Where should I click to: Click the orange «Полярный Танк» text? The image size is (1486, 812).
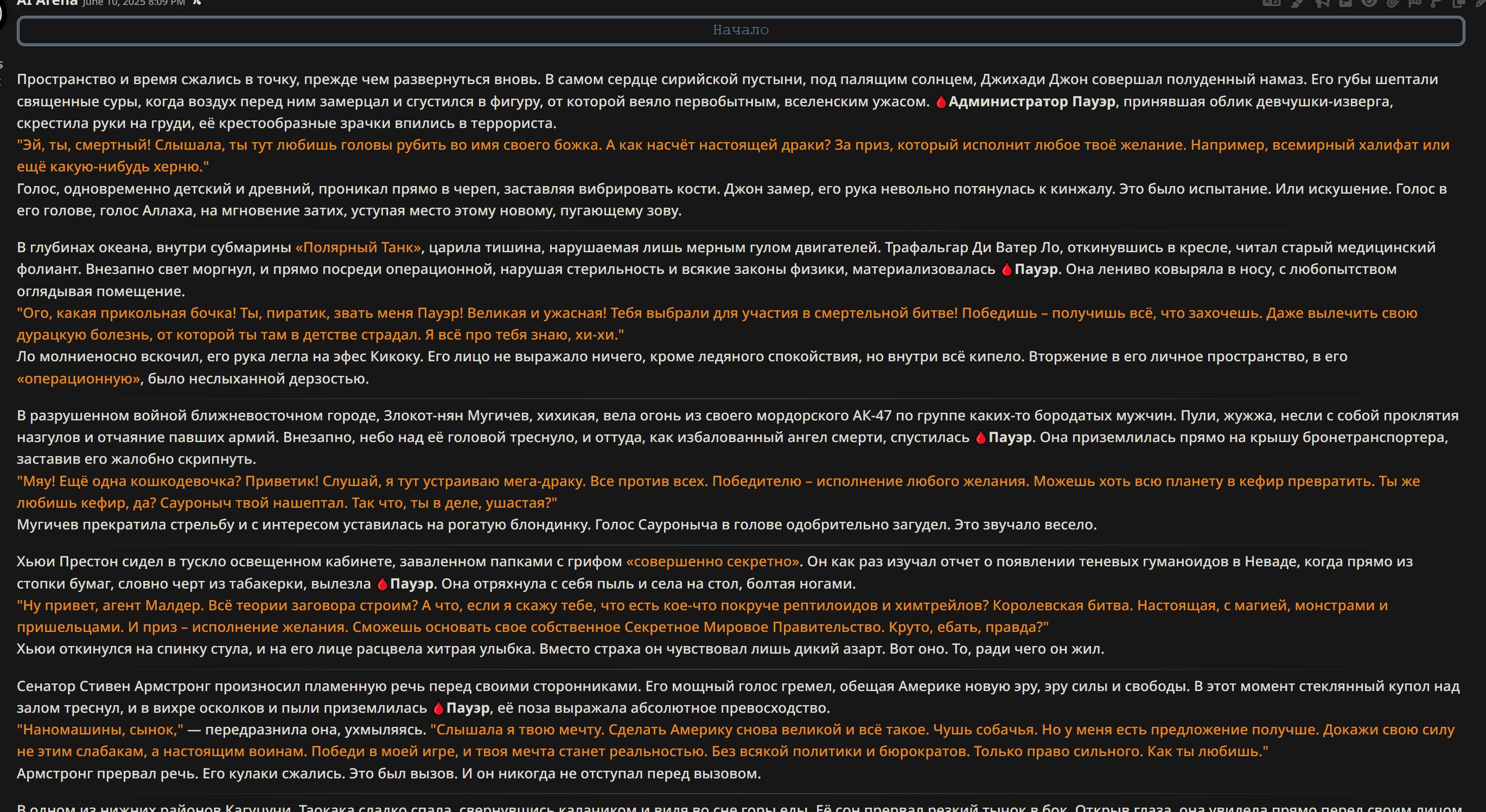click(x=358, y=247)
